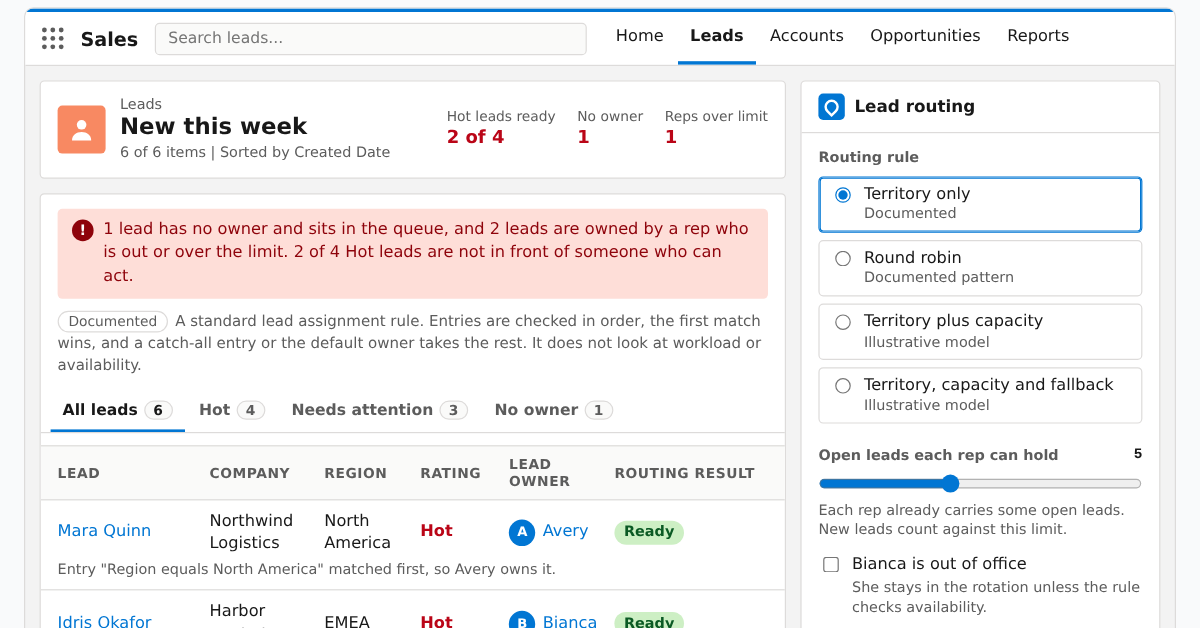Check Bianca is out of office

click(x=831, y=564)
